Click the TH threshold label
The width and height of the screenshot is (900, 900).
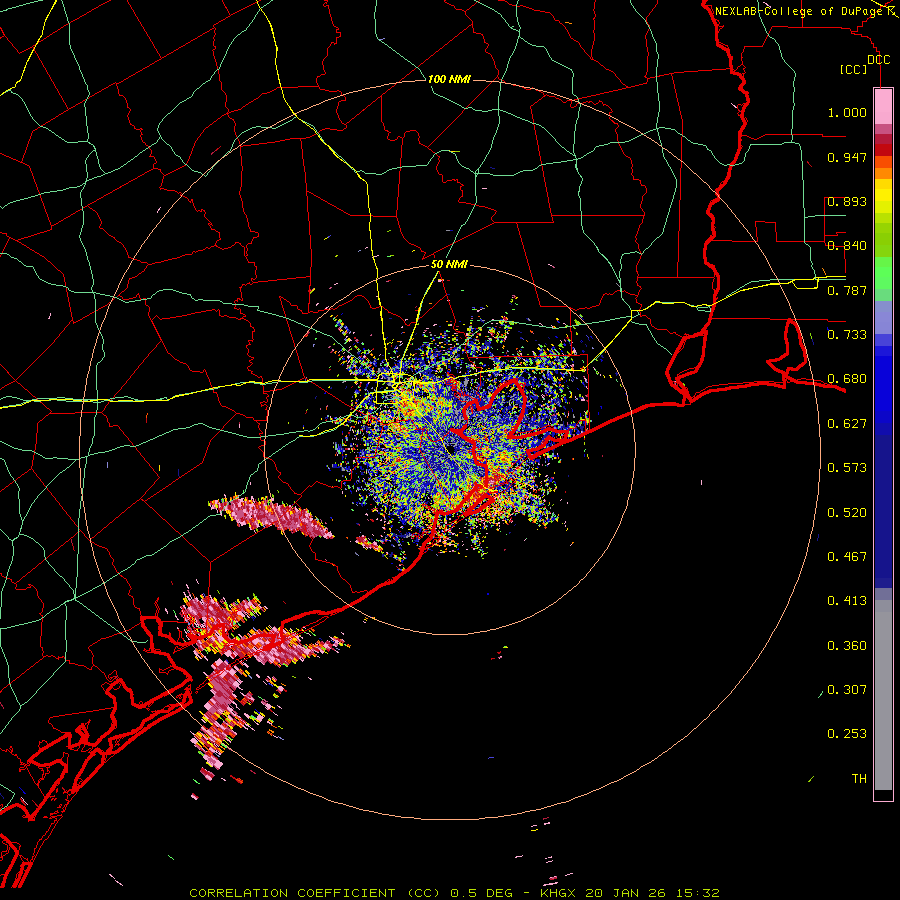click(x=859, y=779)
